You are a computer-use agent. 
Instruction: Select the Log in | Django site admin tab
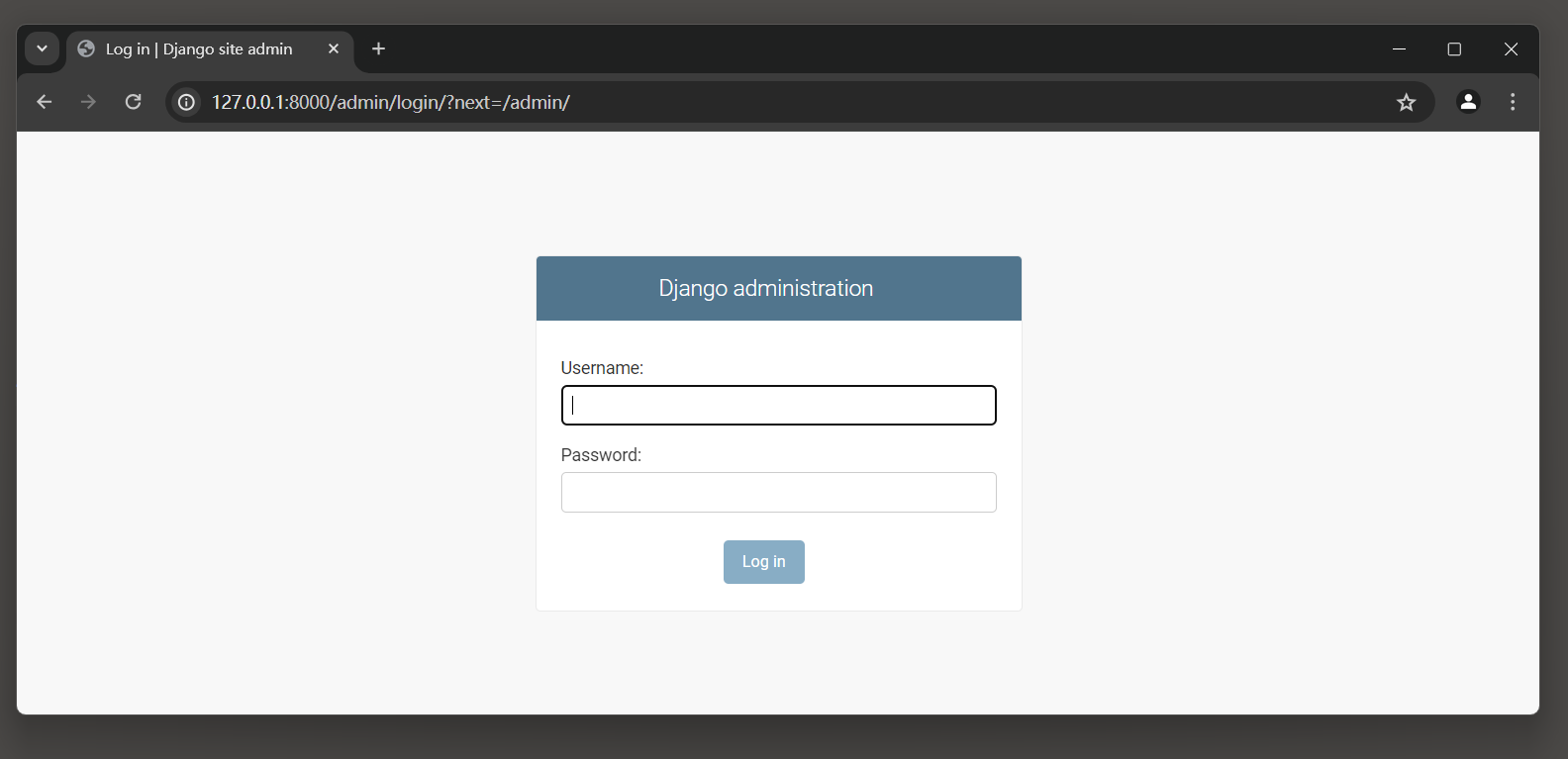pos(210,49)
